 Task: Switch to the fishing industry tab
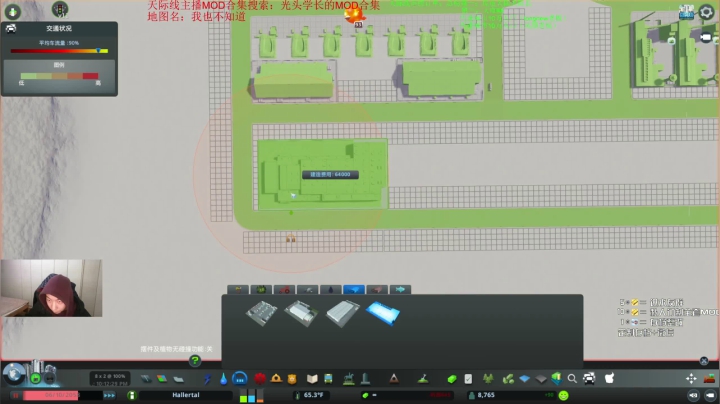400,290
